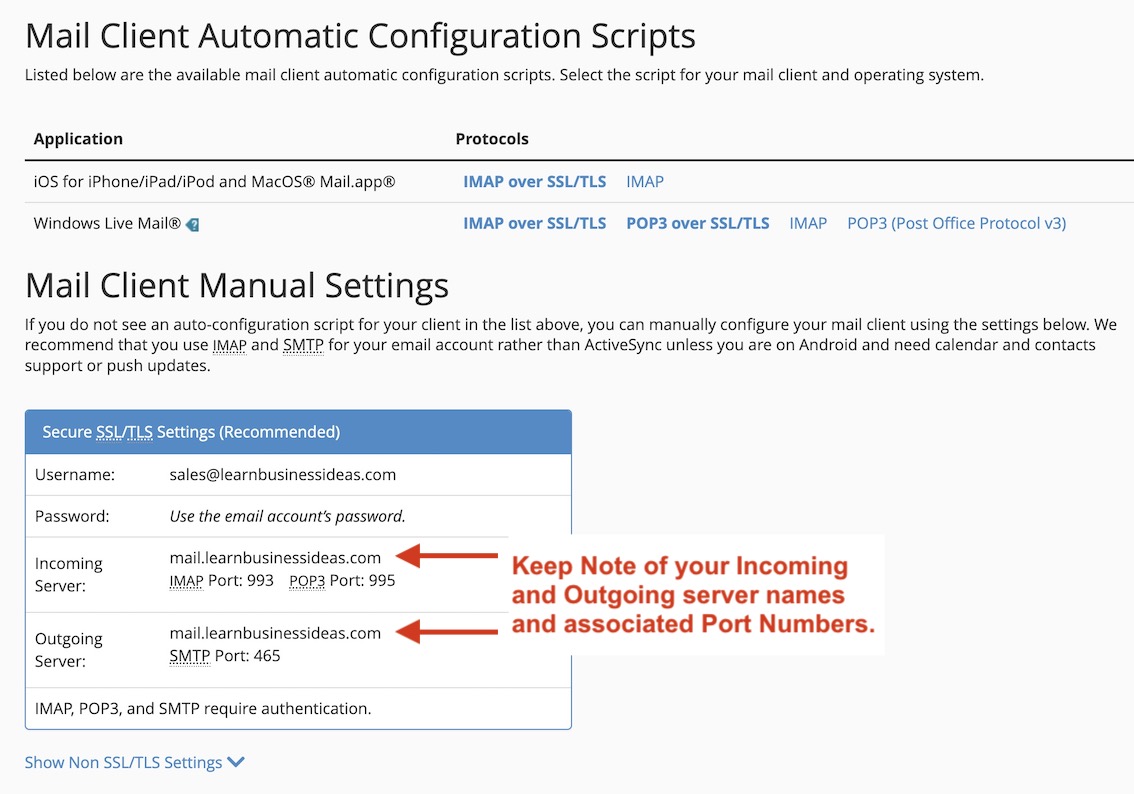Screen dimensions: 1134x794
Task: Open POP3 (Post Office Protocol v3) script
Action: tap(955, 223)
